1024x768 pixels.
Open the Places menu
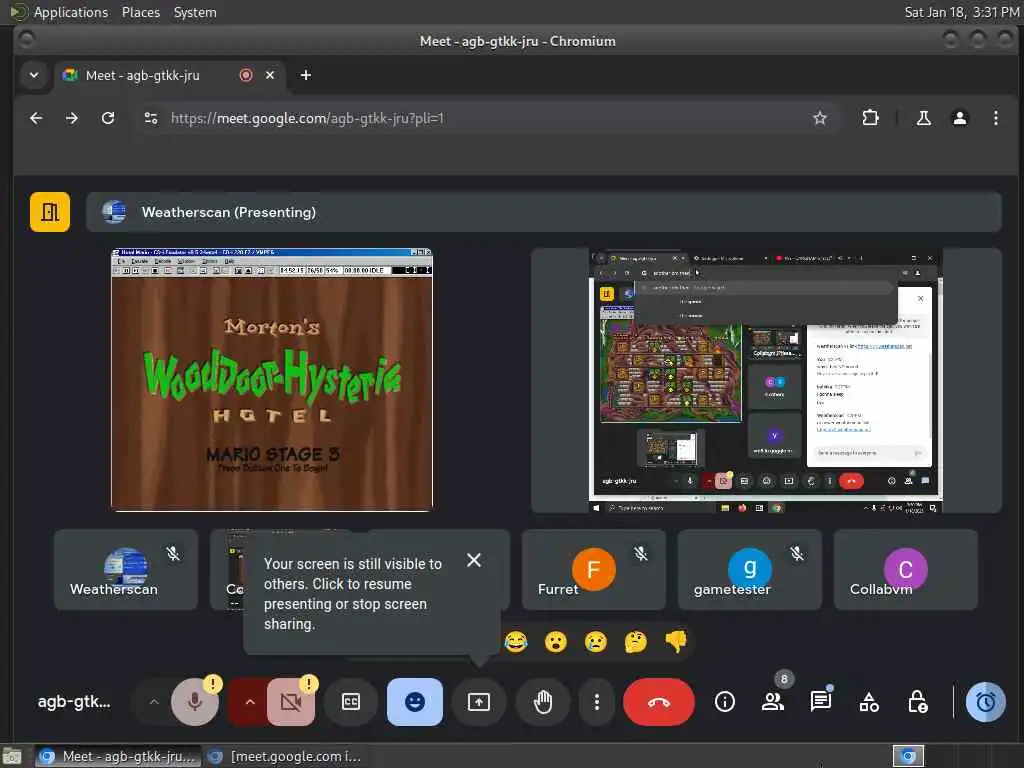coord(140,12)
